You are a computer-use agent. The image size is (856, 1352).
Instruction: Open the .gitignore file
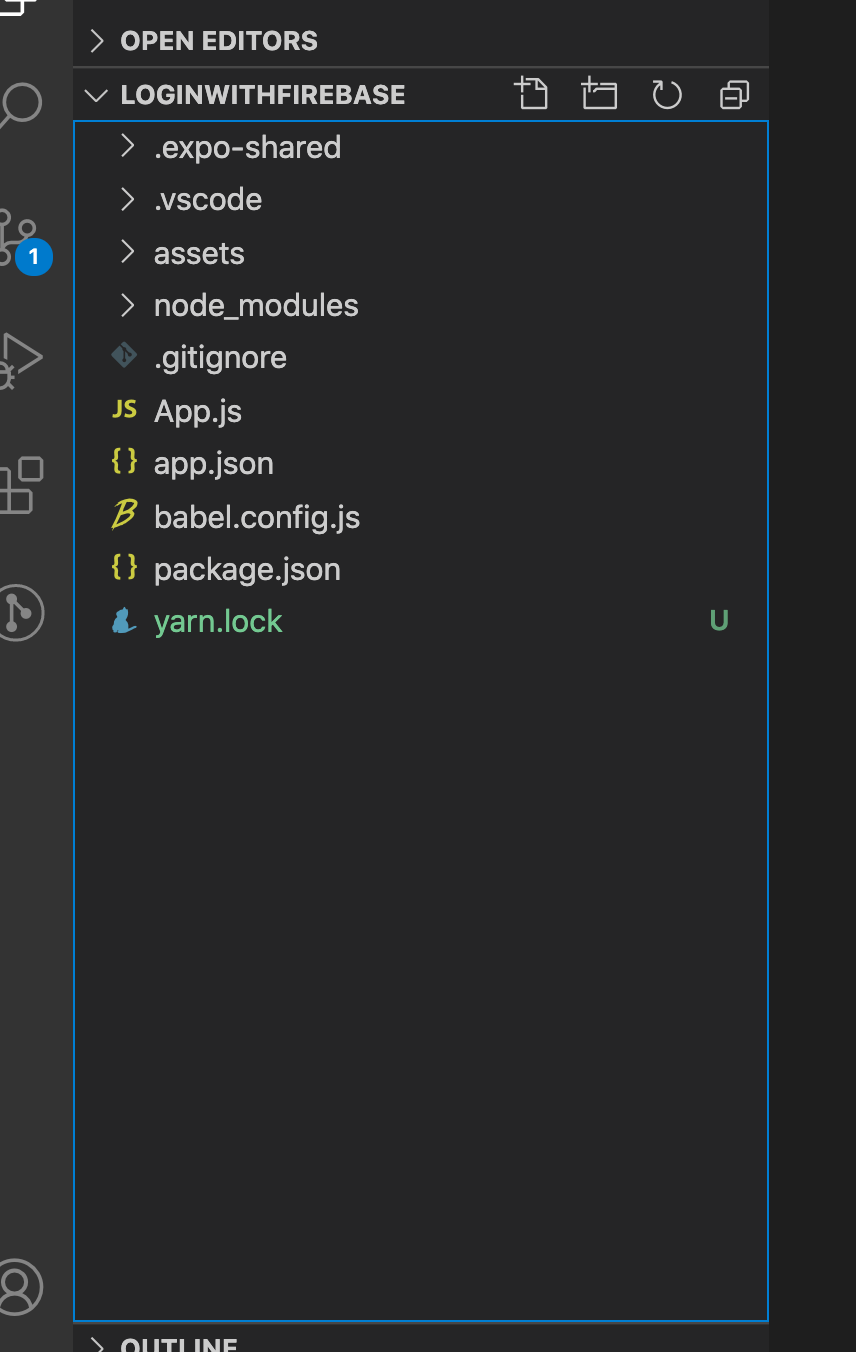coord(220,357)
